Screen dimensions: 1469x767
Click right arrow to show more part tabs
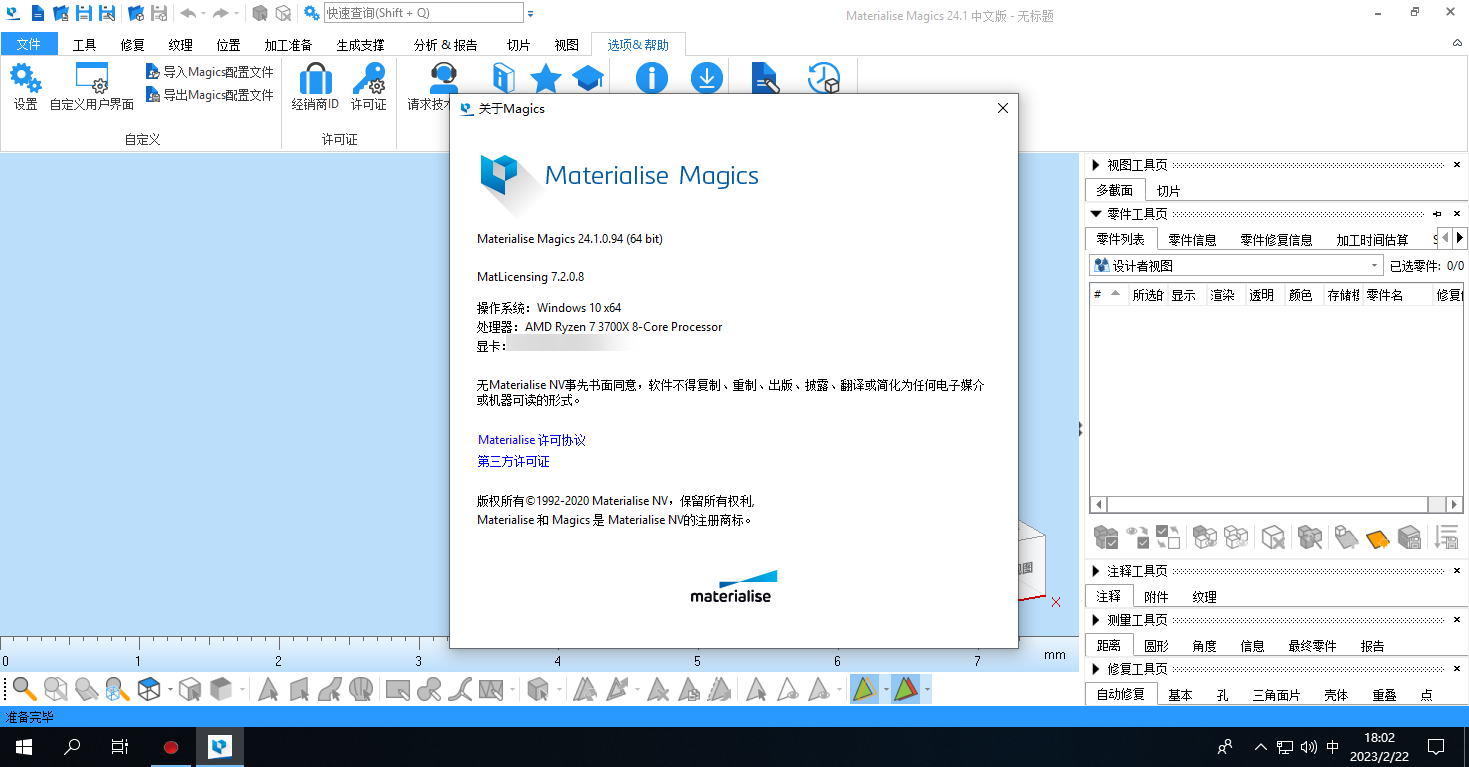click(1460, 238)
